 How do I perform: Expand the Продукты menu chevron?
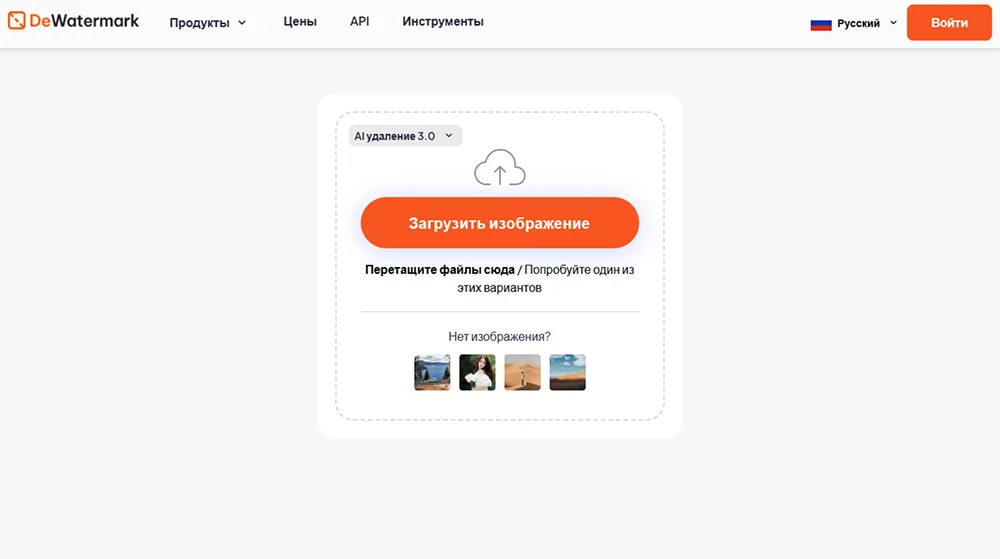242,23
